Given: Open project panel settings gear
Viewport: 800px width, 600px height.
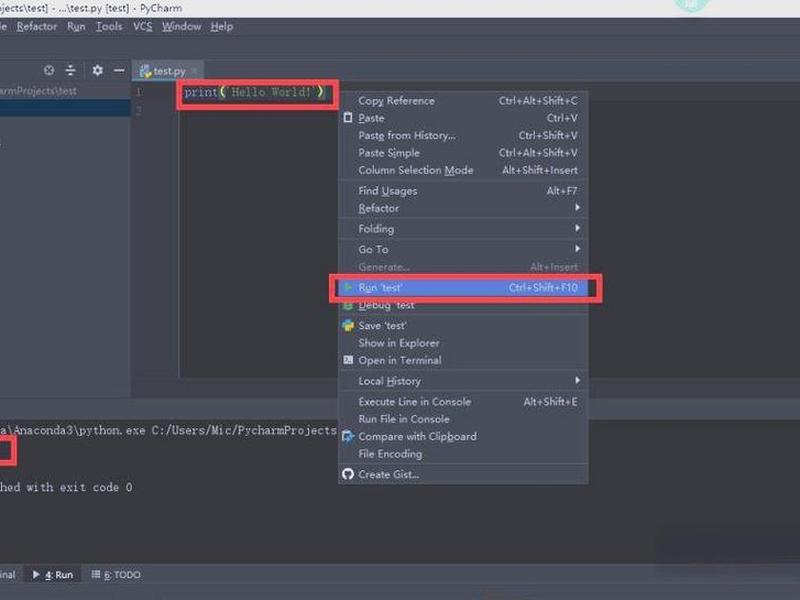Looking at the screenshot, I should [x=97, y=70].
